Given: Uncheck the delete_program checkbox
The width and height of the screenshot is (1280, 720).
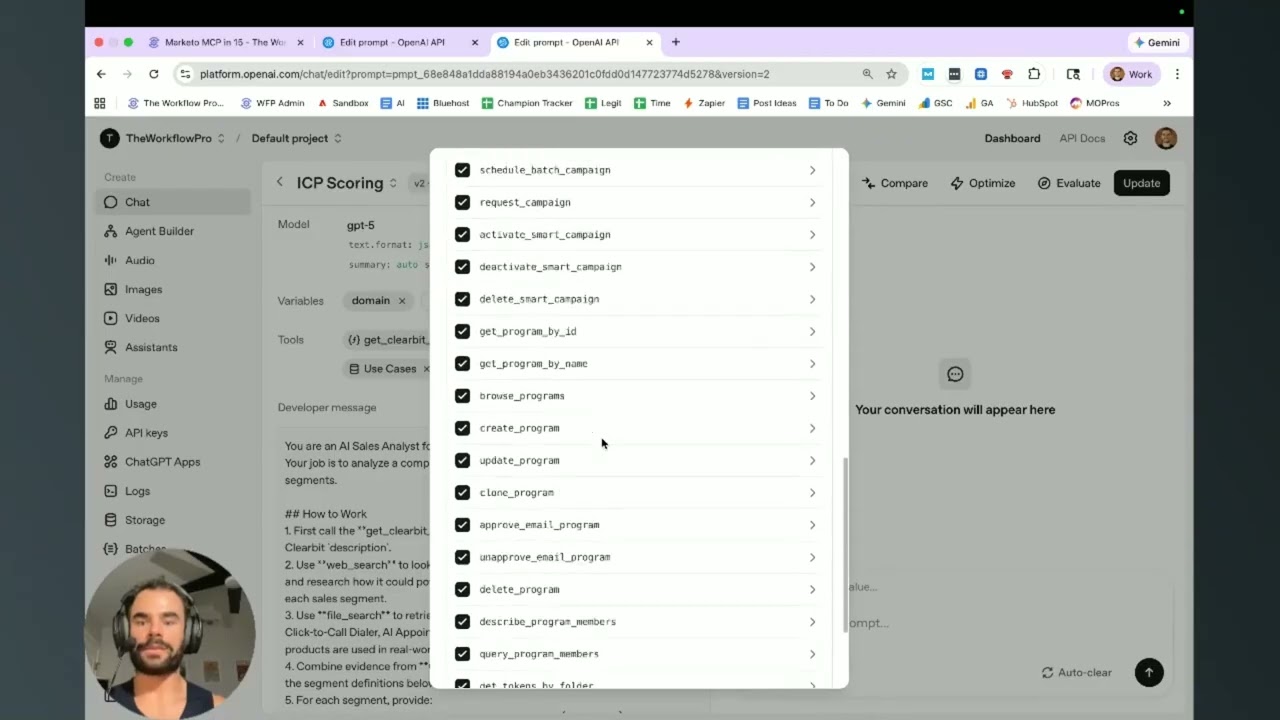Looking at the screenshot, I should tap(462, 589).
